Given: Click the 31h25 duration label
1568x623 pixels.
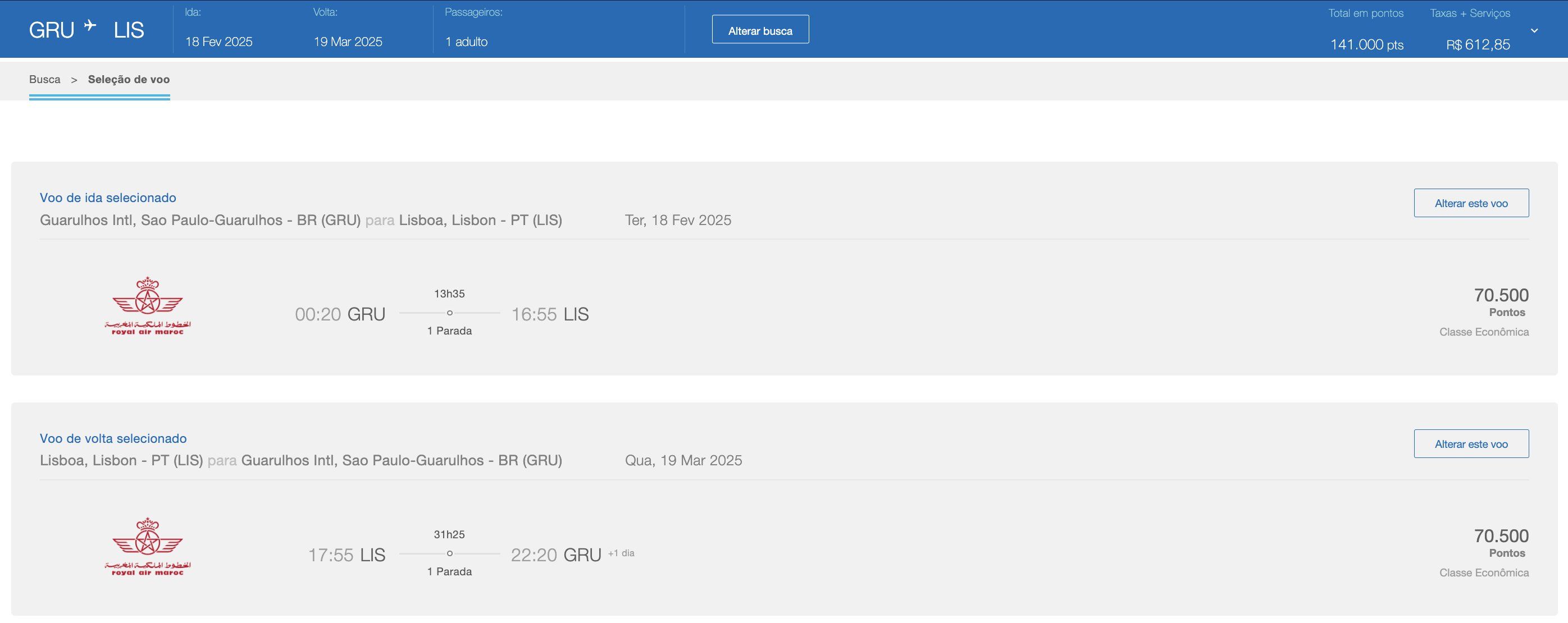Looking at the screenshot, I should tap(449, 535).
